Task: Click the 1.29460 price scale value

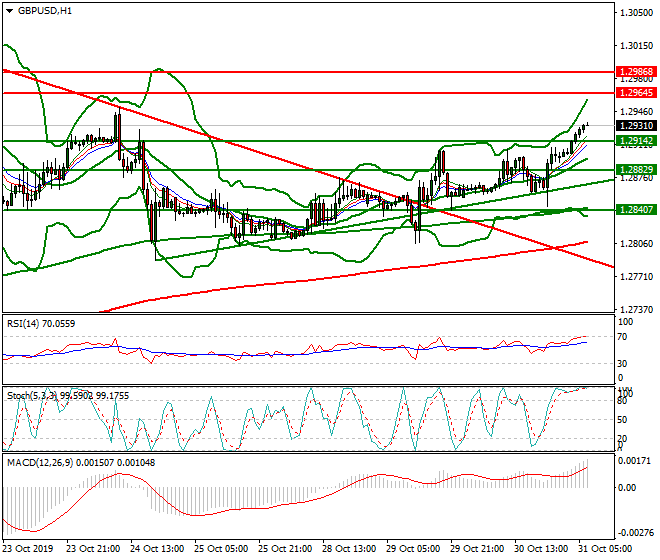Action: pyautogui.click(x=637, y=112)
